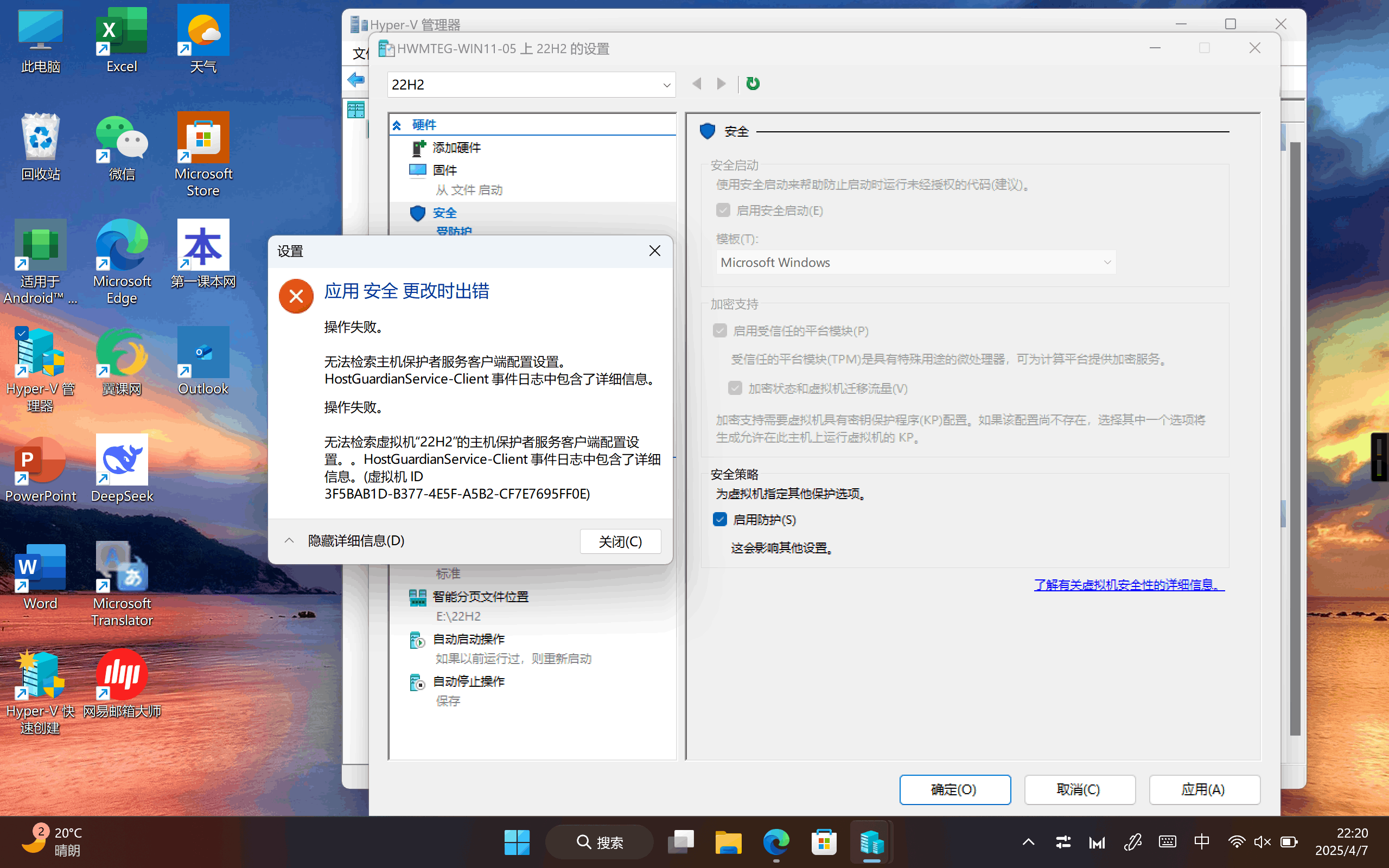The image size is (1389, 868).
Task: Open Smart Paging File Location (智能分页文件位置) item
Action: point(480,597)
